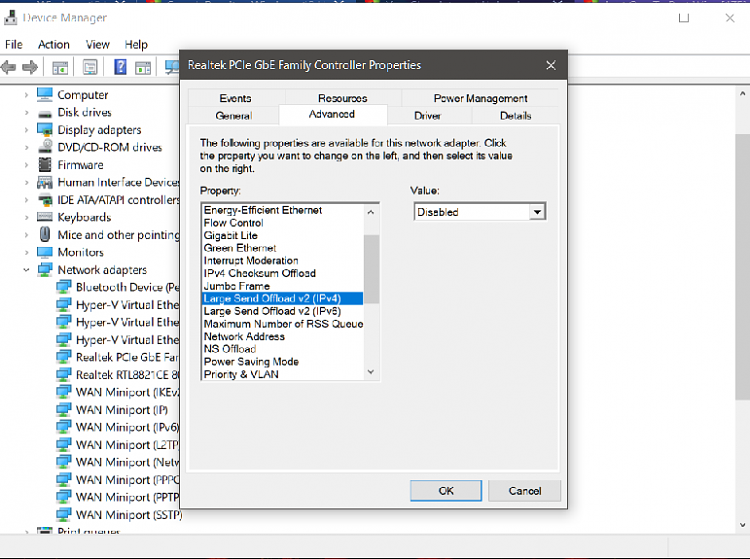Viewport: 750px width, 559px height.
Task: Open the Help menu
Action: pyautogui.click(x=136, y=44)
